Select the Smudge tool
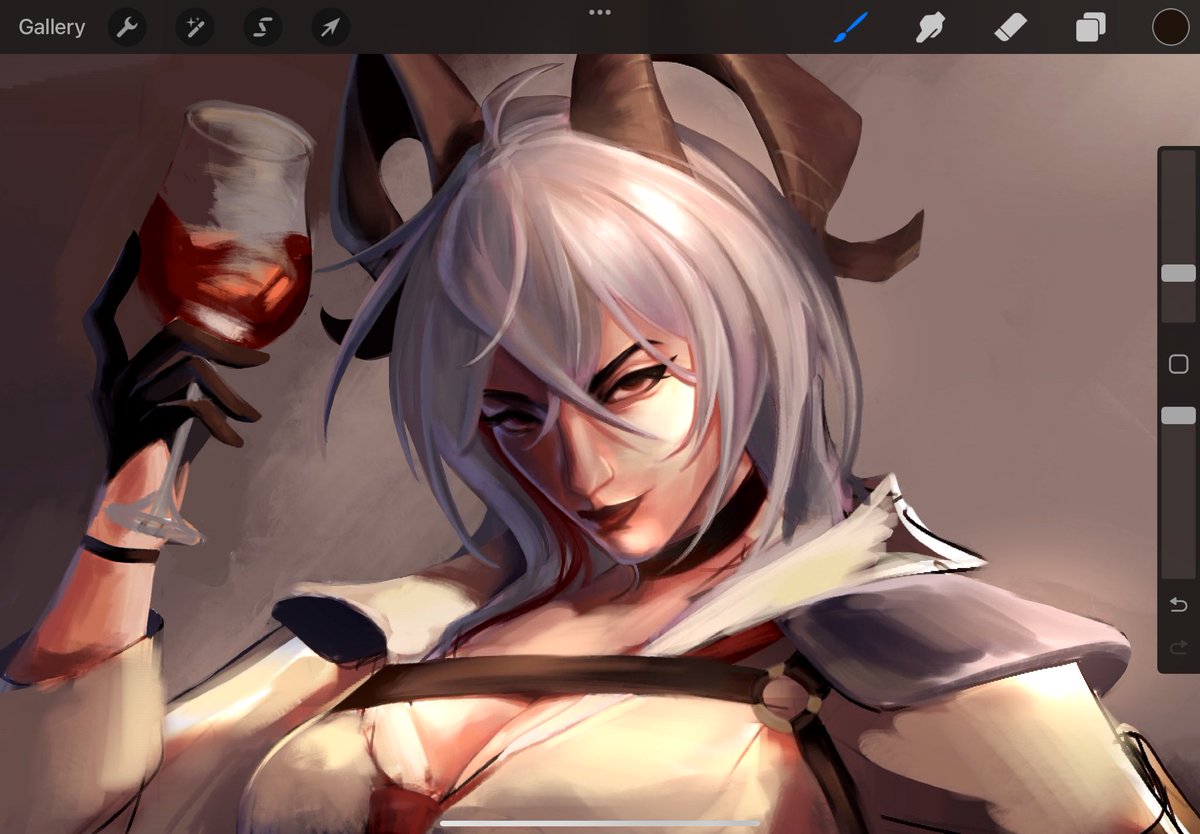The width and height of the screenshot is (1200, 834). [x=931, y=27]
